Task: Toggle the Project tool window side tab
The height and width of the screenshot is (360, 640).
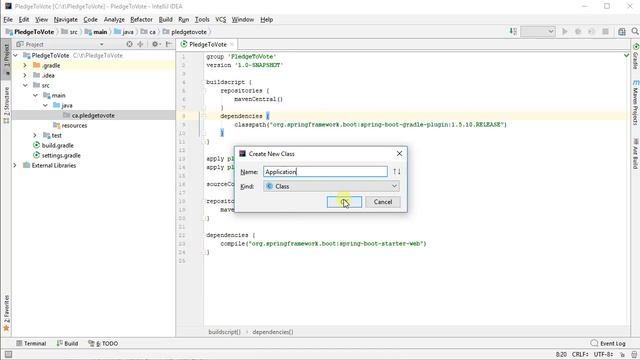Action: [6, 59]
